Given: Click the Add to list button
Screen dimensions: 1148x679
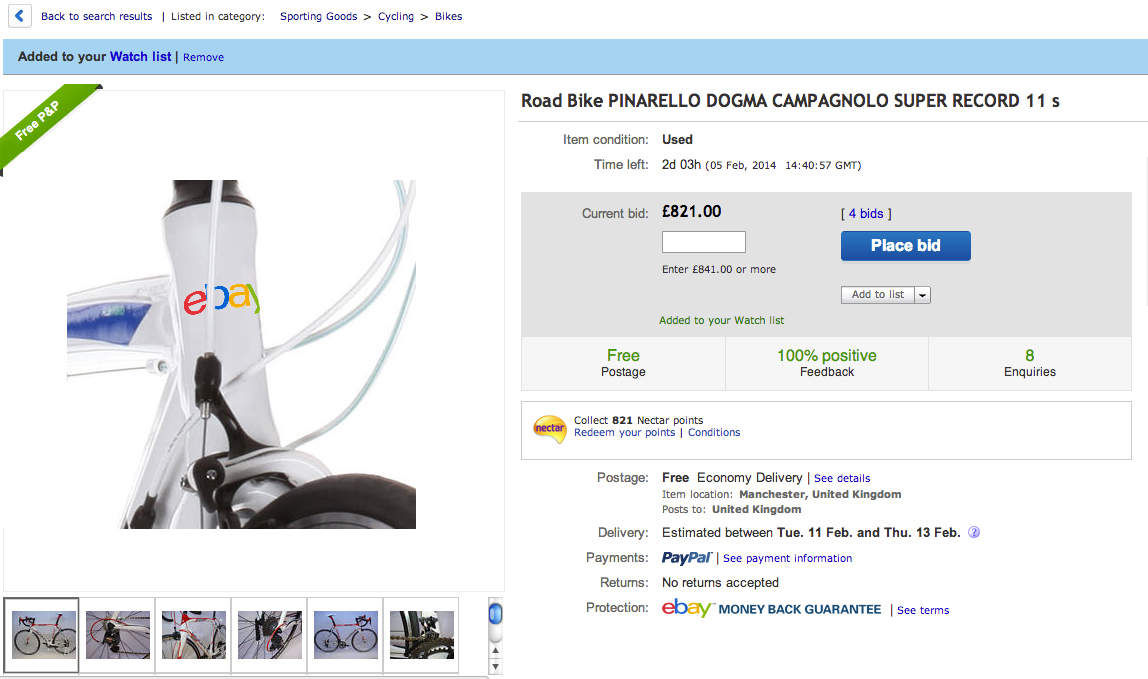Looking at the screenshot, I should [877, 295].
